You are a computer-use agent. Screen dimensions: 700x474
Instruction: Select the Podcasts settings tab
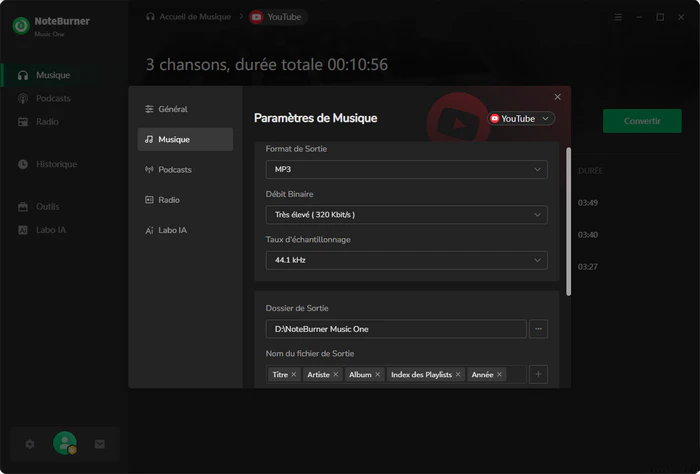[185, 170]
